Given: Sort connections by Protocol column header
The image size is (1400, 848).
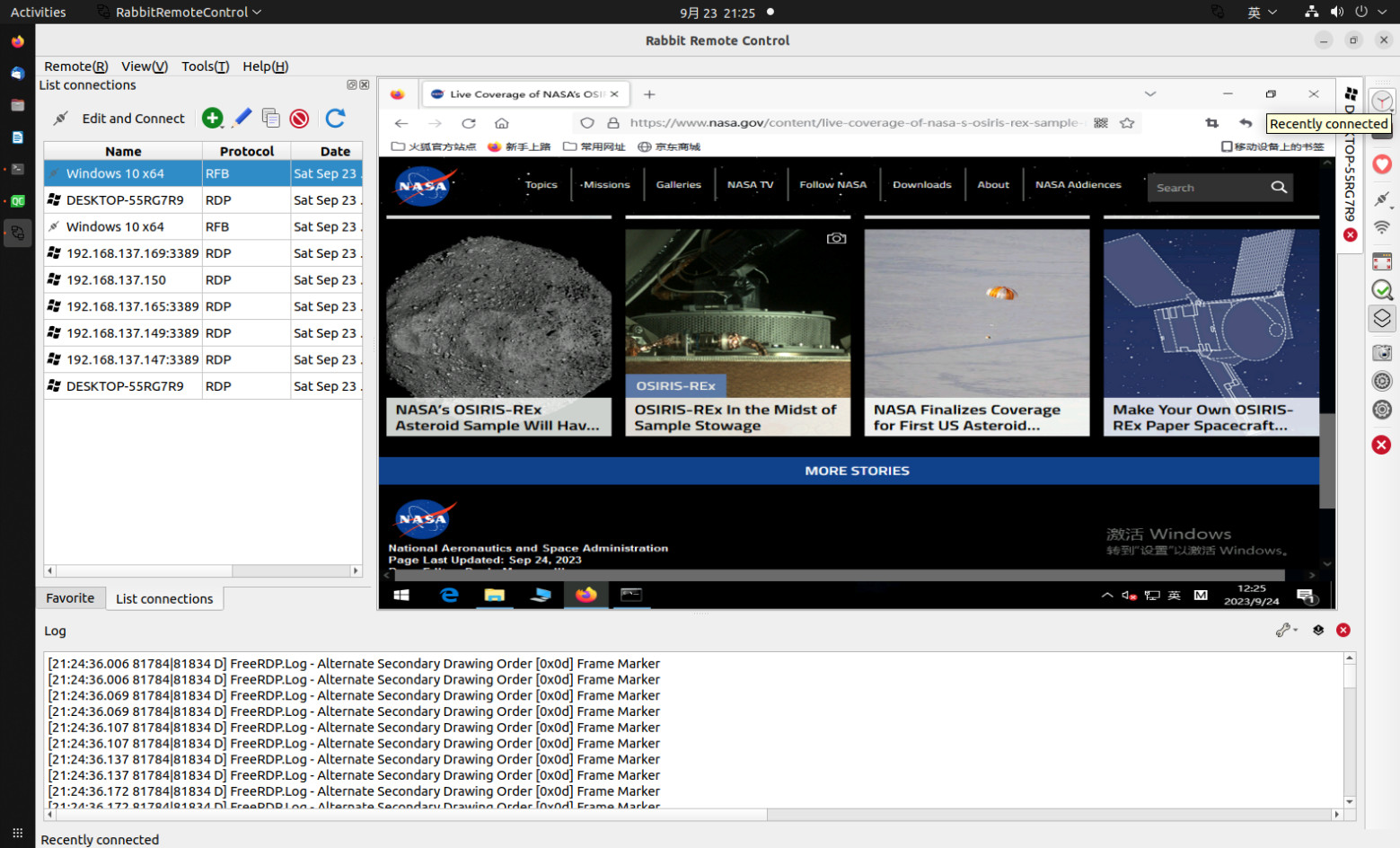Looking at the screenshot, I should pyautogui.click(x=247, y=151).
